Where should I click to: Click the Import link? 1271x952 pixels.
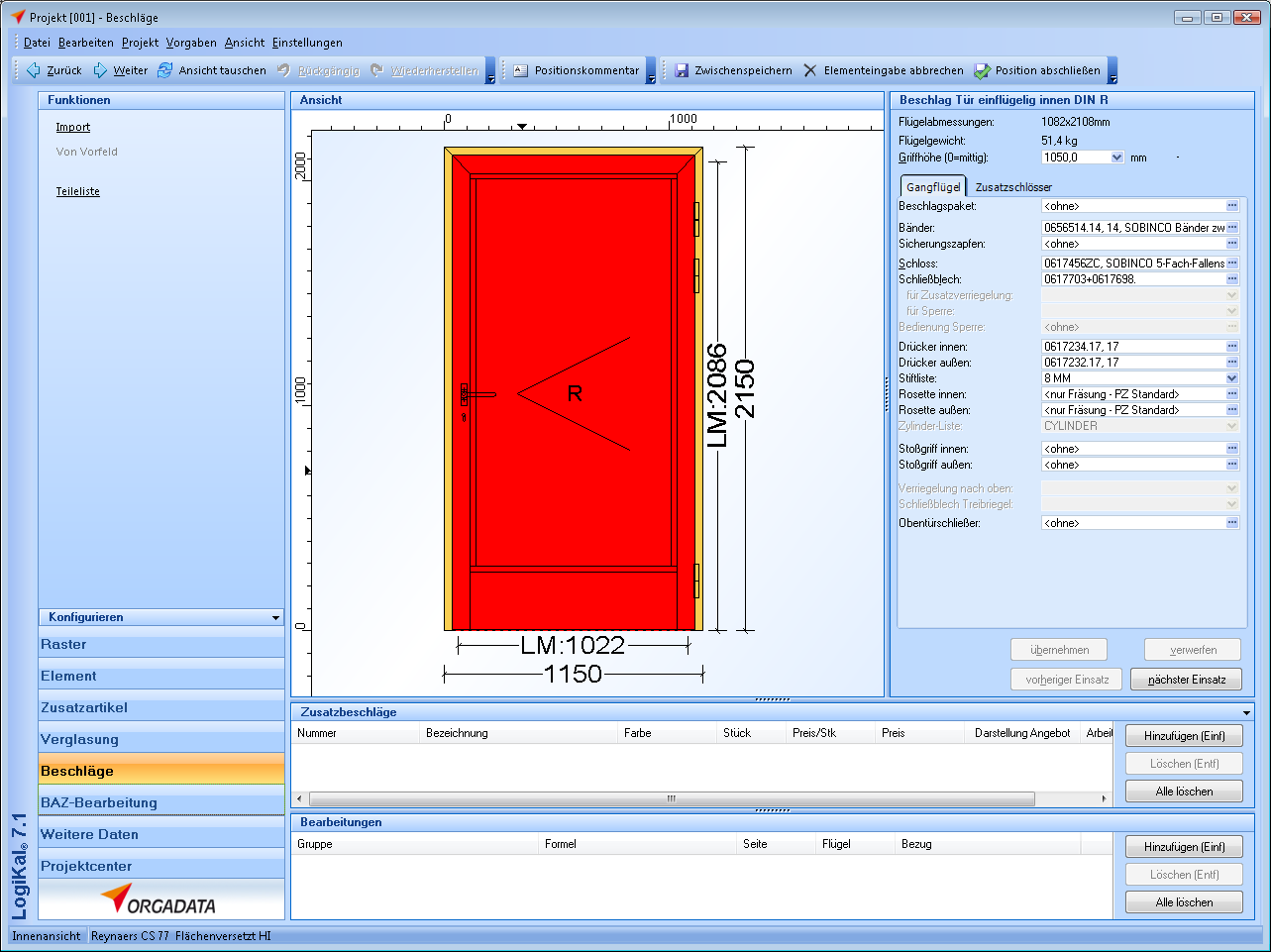tap(73, 127)
